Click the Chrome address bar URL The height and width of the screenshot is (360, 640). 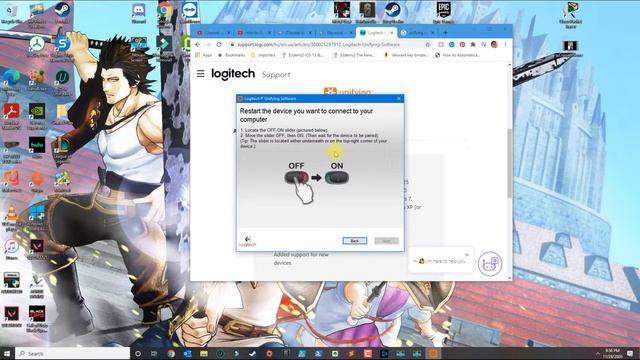318,44
